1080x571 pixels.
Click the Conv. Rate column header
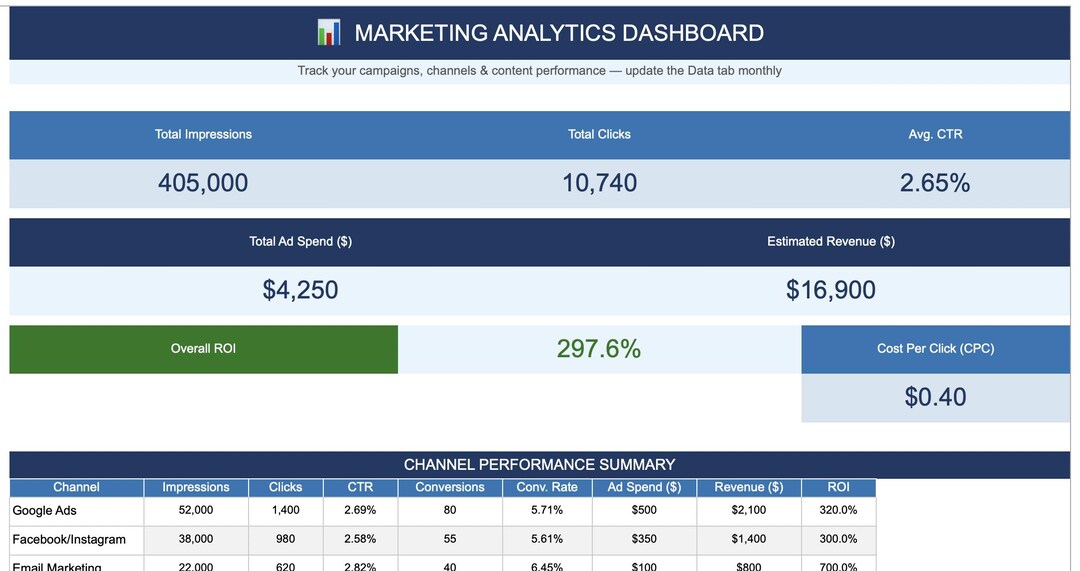click(547, 488)
